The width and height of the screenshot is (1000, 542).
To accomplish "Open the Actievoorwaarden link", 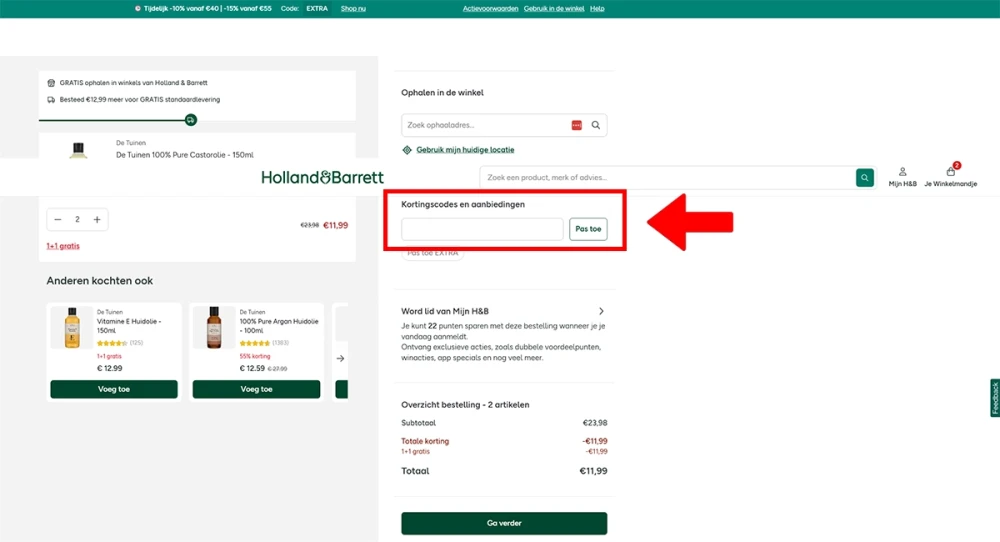I will pyautogui.click(x=490, y=8).
